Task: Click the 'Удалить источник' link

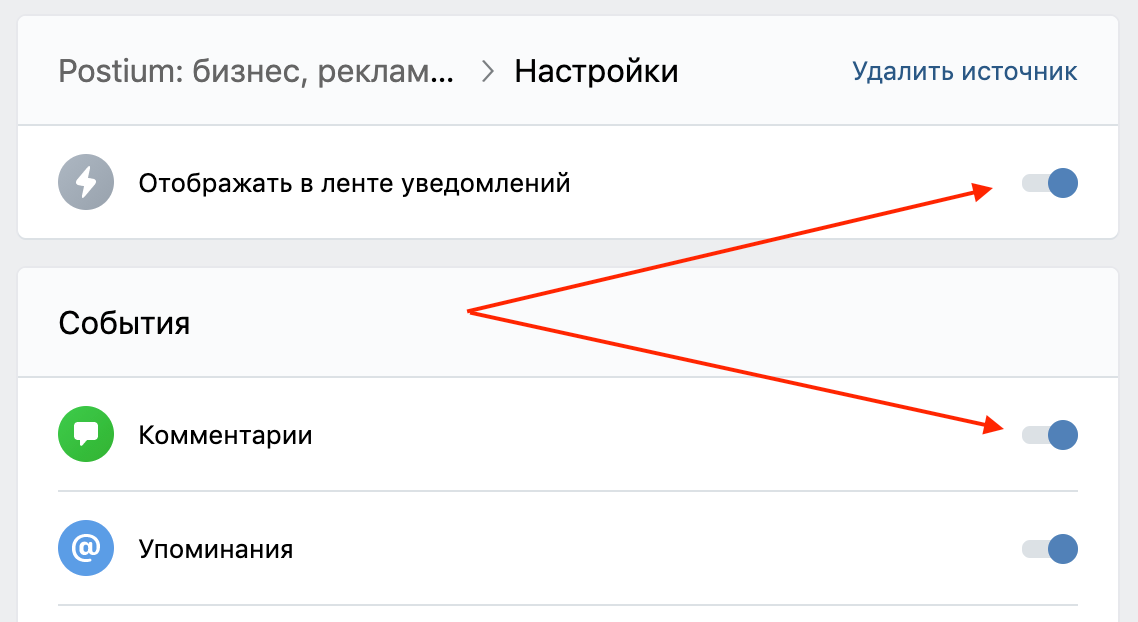Action: point(965,71)
